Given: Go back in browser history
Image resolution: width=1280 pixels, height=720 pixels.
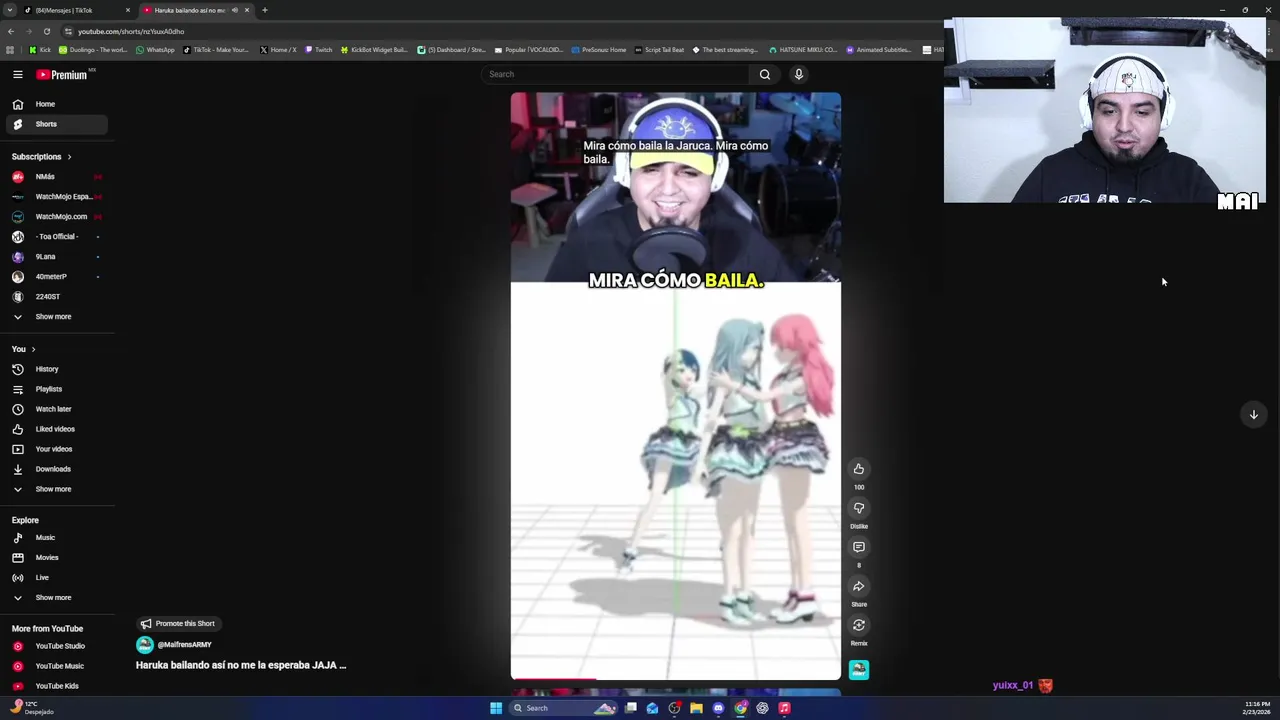Looking at the screenshot, I should click(x=10, y=31).
